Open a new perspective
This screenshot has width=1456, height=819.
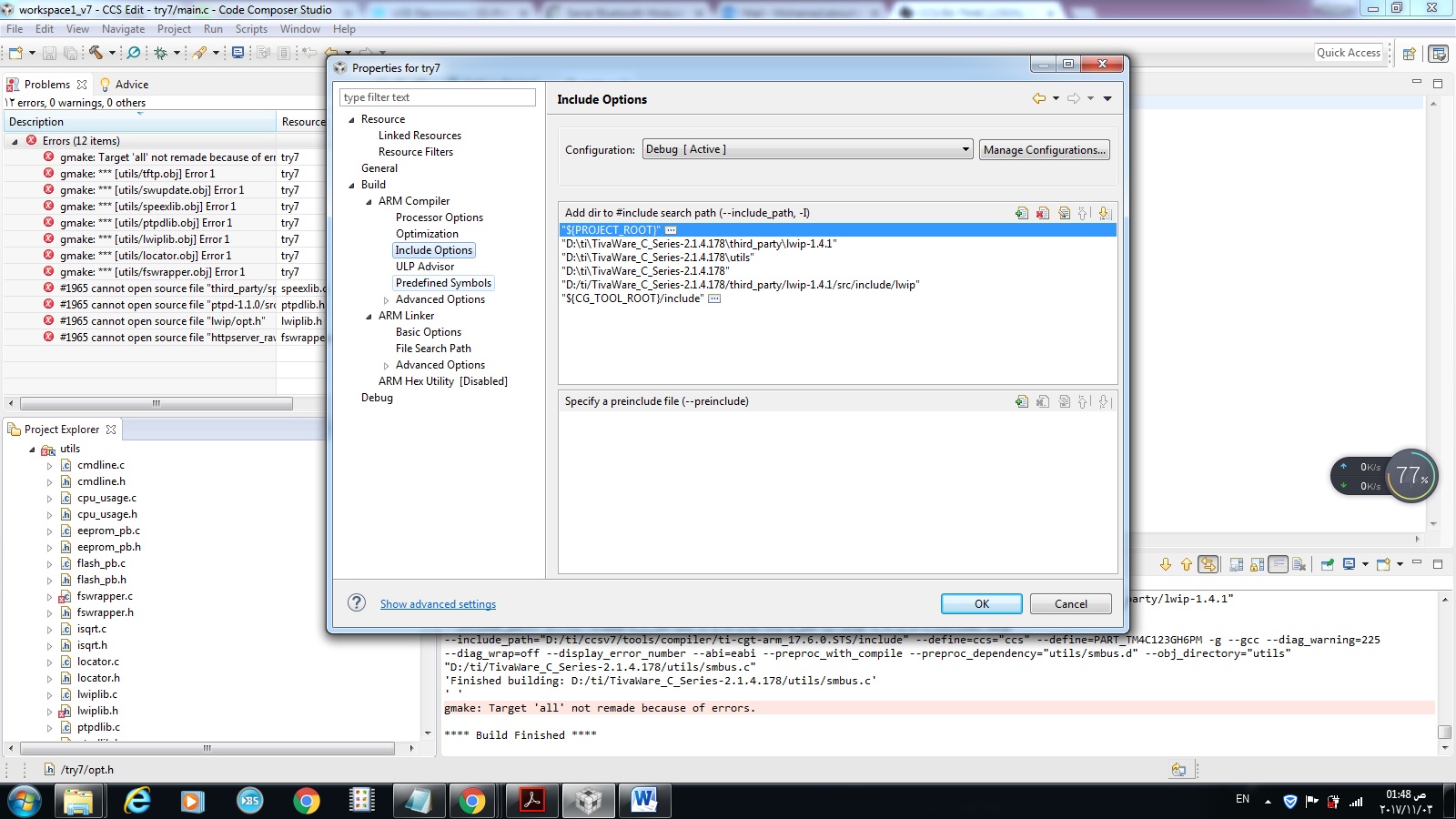[1410, 54]
